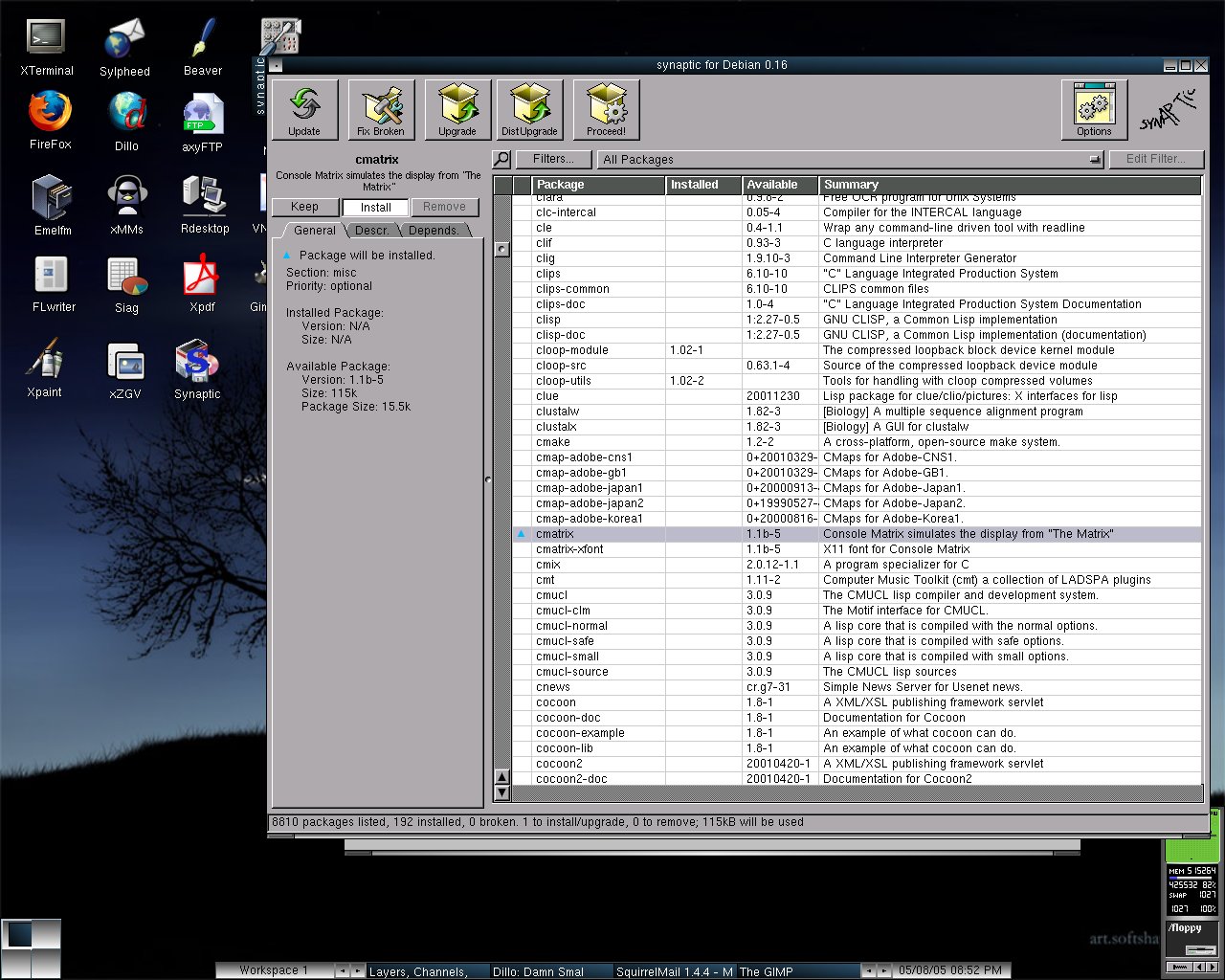Click the DistUpgrade toolbar icon

pos(529,109)
